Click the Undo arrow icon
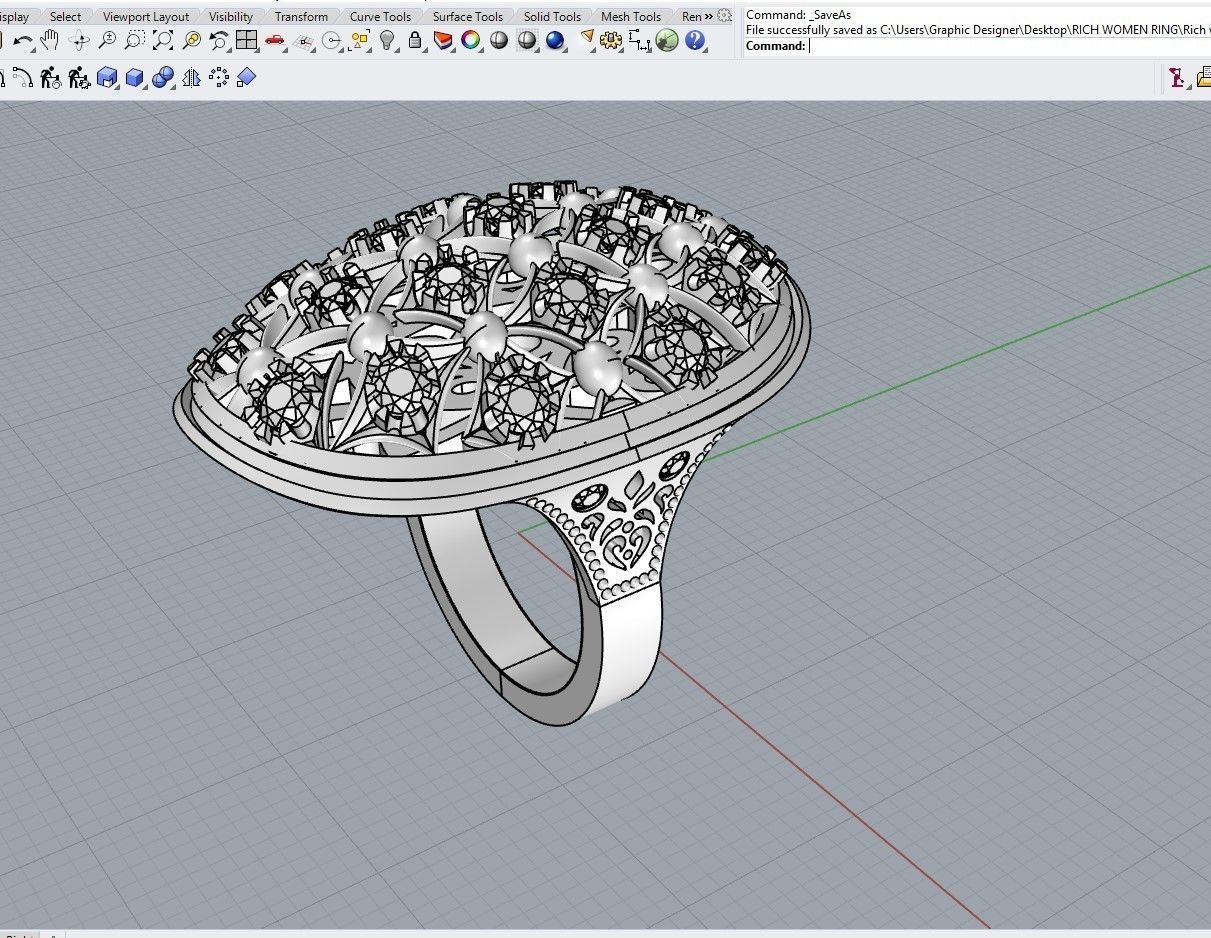Image resolution: width=1211 pixels, height=938 pixels. (x=22, y=41)
